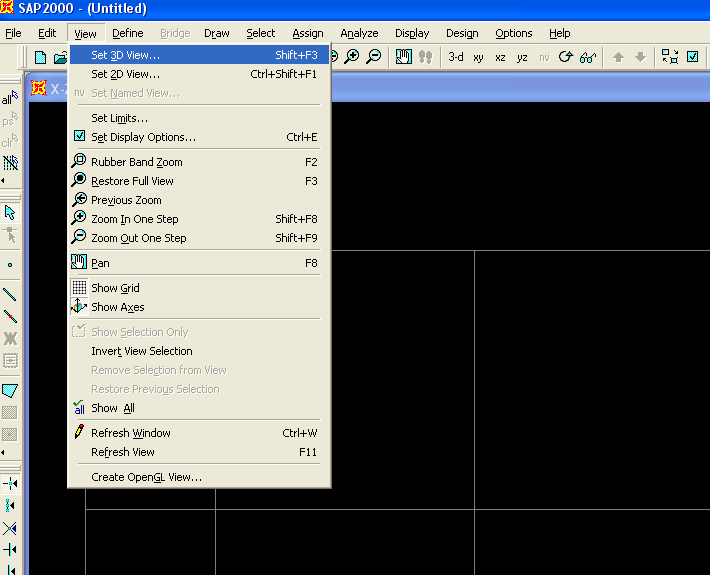The image size is (710, 575).
Task: Switch to xy plane view button
Action: pyautogui.click(x=478, y=58)
